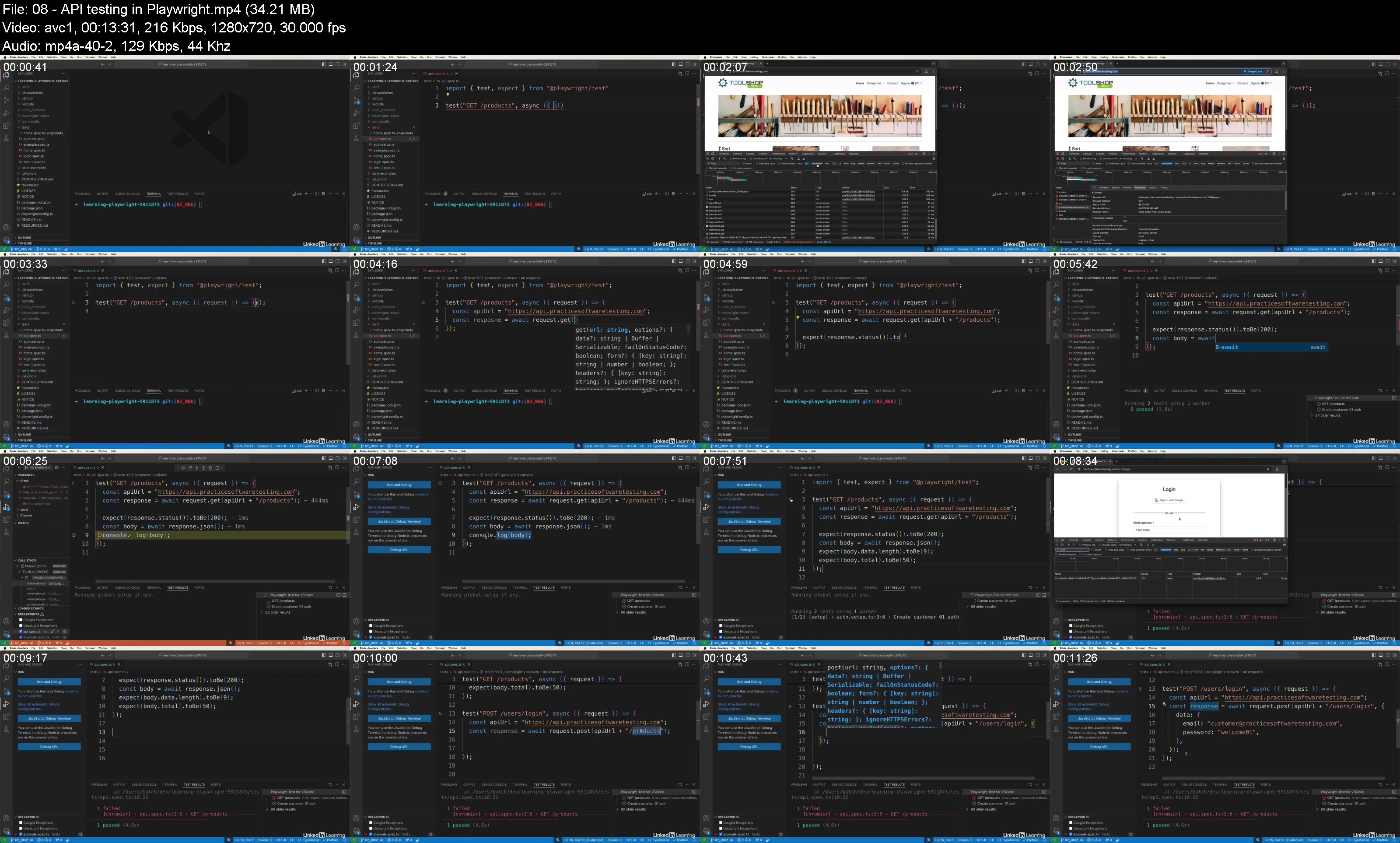Open launch.json gear in the 00:06:25 frame
The width and height of the screenshot is (1400, 843).
point(57,467)
